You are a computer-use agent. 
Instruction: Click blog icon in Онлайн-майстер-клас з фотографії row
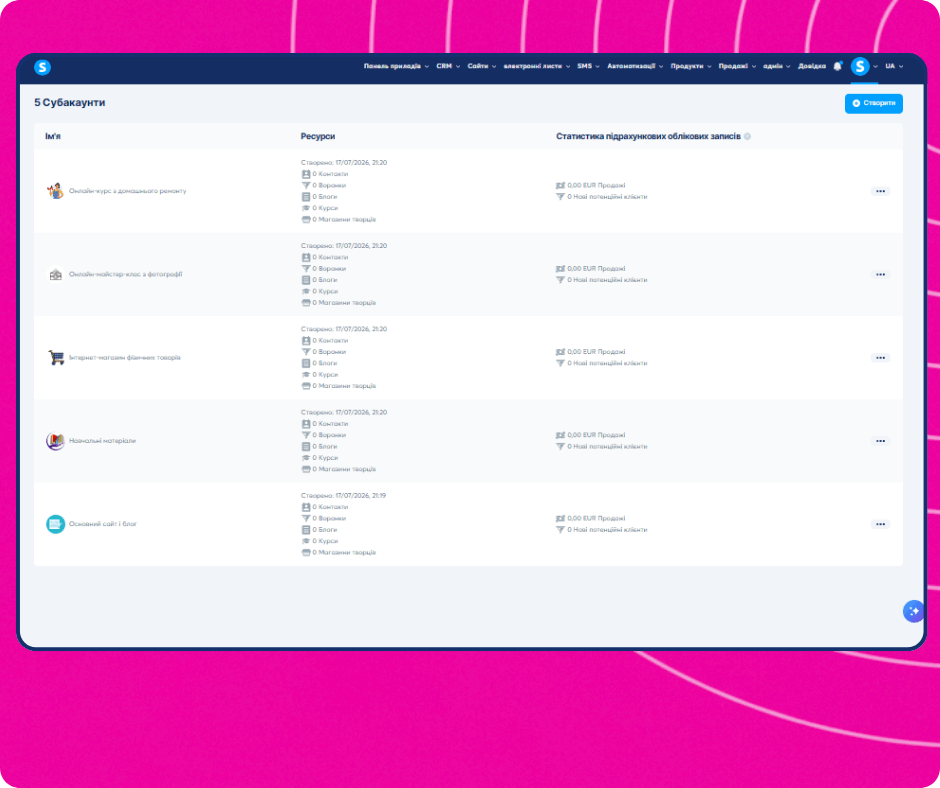coord(306,280)
